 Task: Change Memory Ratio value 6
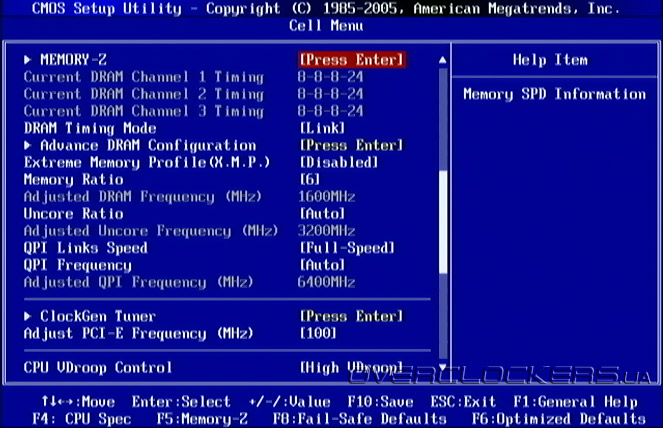310,180
